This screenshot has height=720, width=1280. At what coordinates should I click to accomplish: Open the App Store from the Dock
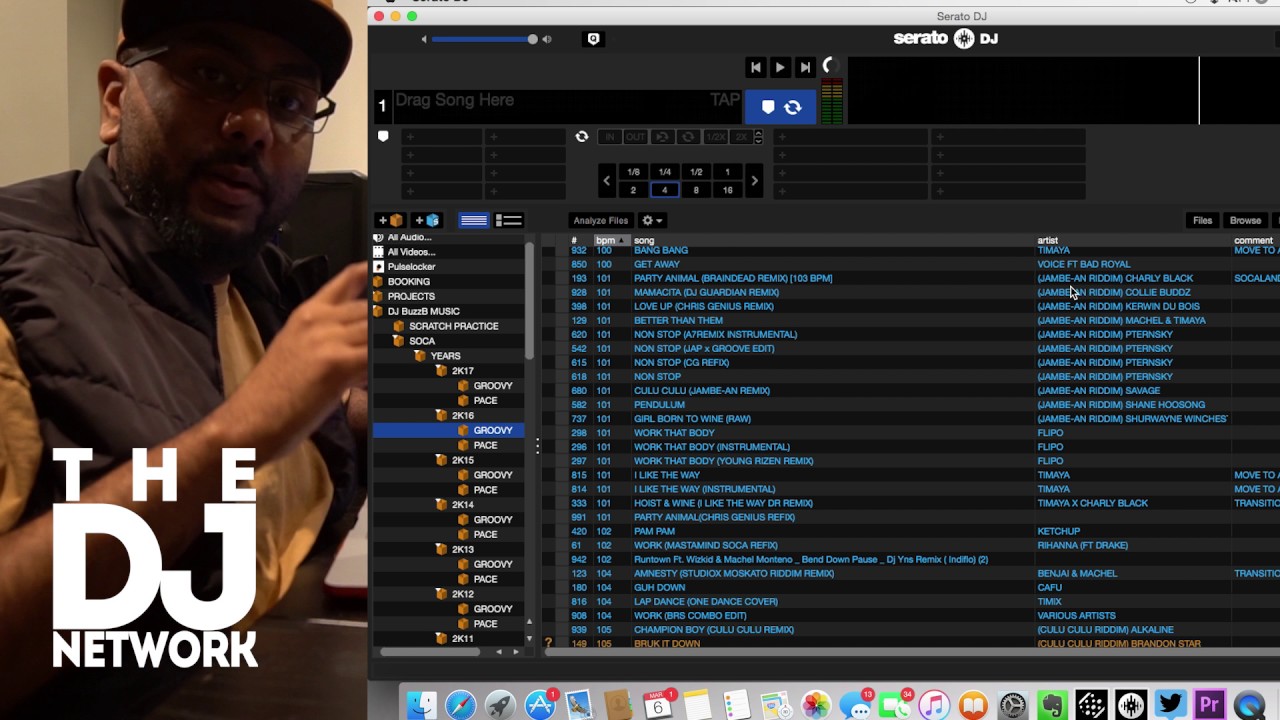pos(540,704)
